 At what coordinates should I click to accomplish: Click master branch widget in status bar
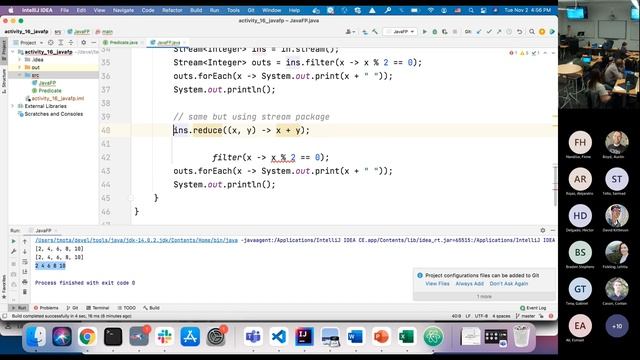(x=525, y=316)
